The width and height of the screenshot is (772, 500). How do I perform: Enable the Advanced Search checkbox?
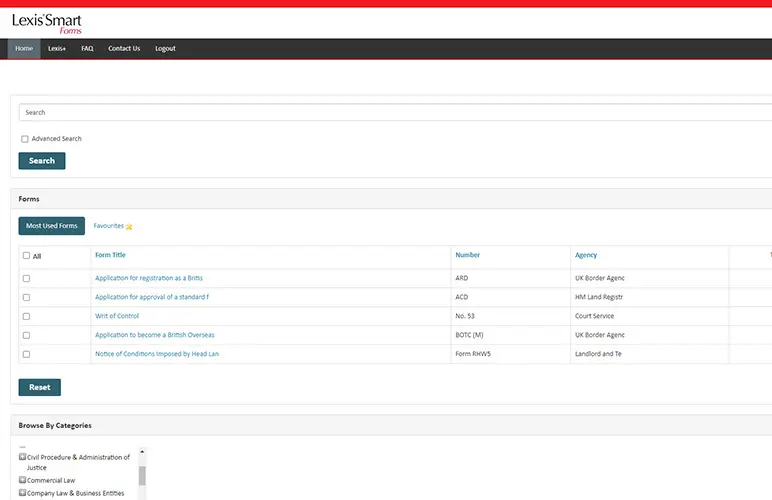coord(25,139)
